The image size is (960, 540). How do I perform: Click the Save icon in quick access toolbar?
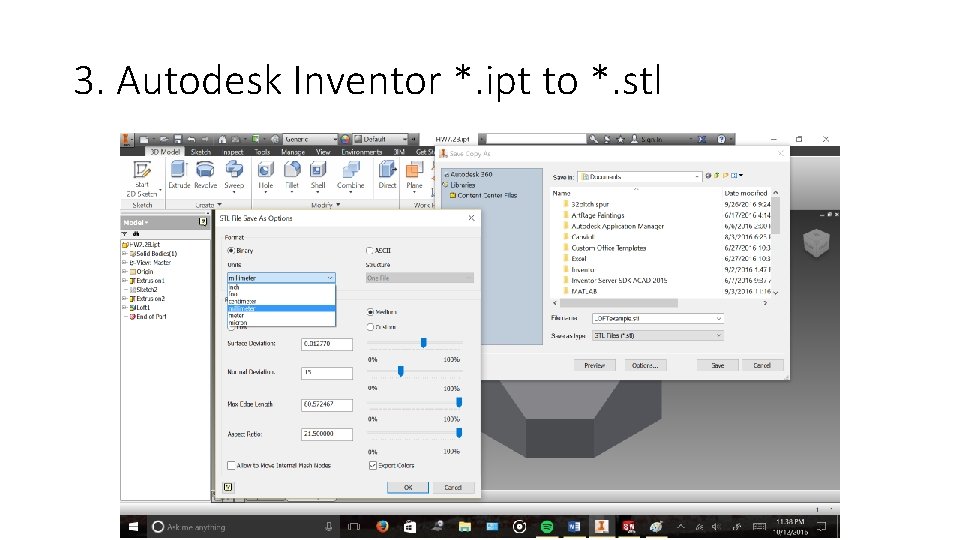point(178,140)
